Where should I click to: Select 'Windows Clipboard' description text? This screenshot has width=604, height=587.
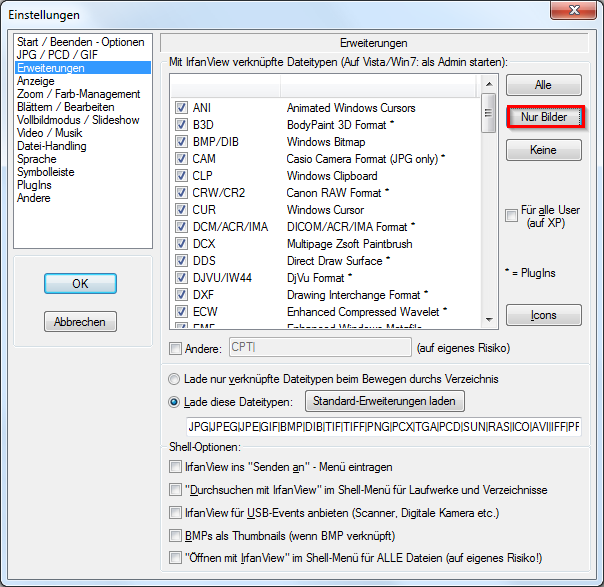(332, 176)
